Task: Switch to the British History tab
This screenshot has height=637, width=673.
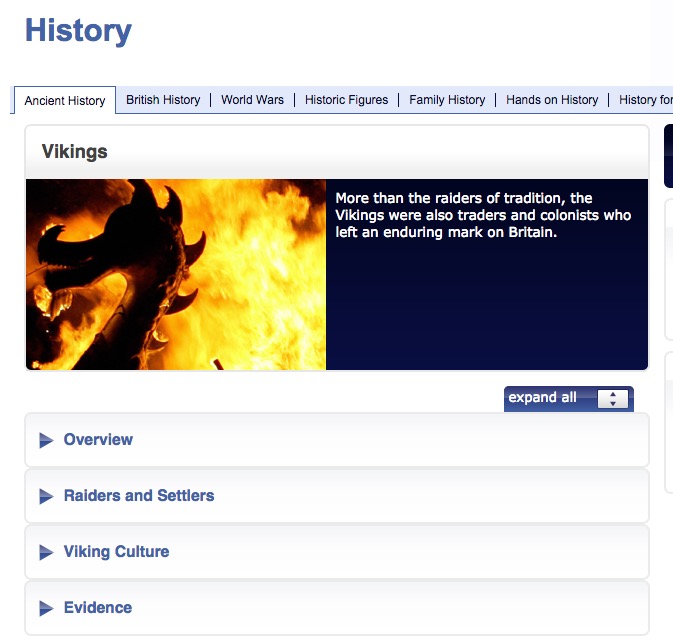Action: click(x=163, y=100)
